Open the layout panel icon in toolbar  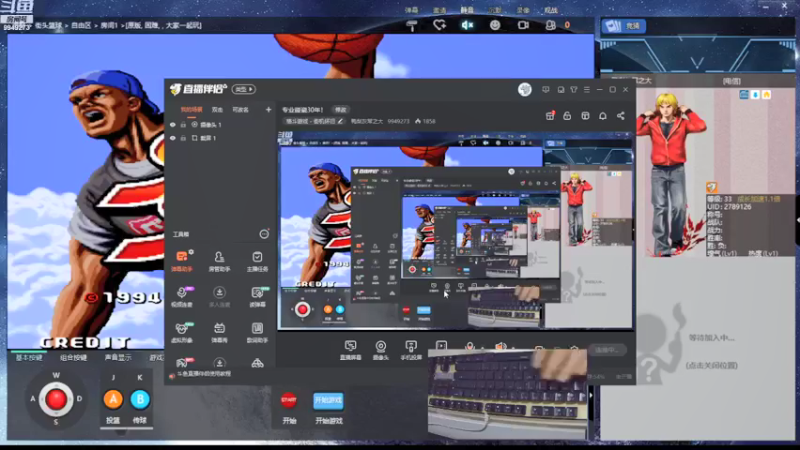pyautogui.click(x=585, y=116)
